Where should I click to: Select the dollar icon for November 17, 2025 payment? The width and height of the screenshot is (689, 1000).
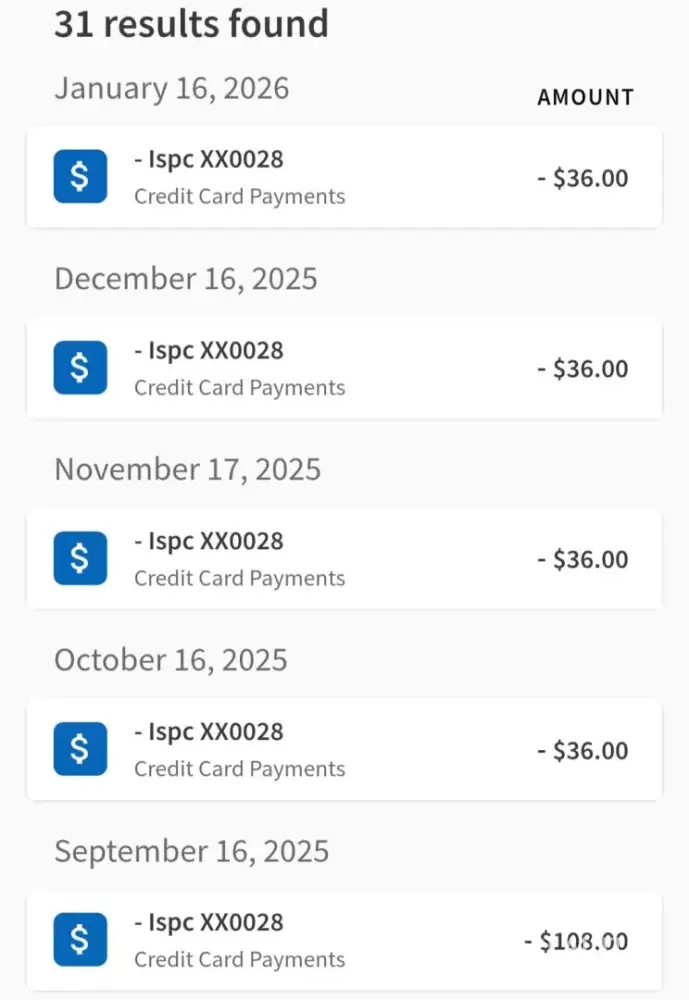click(80, 559)
